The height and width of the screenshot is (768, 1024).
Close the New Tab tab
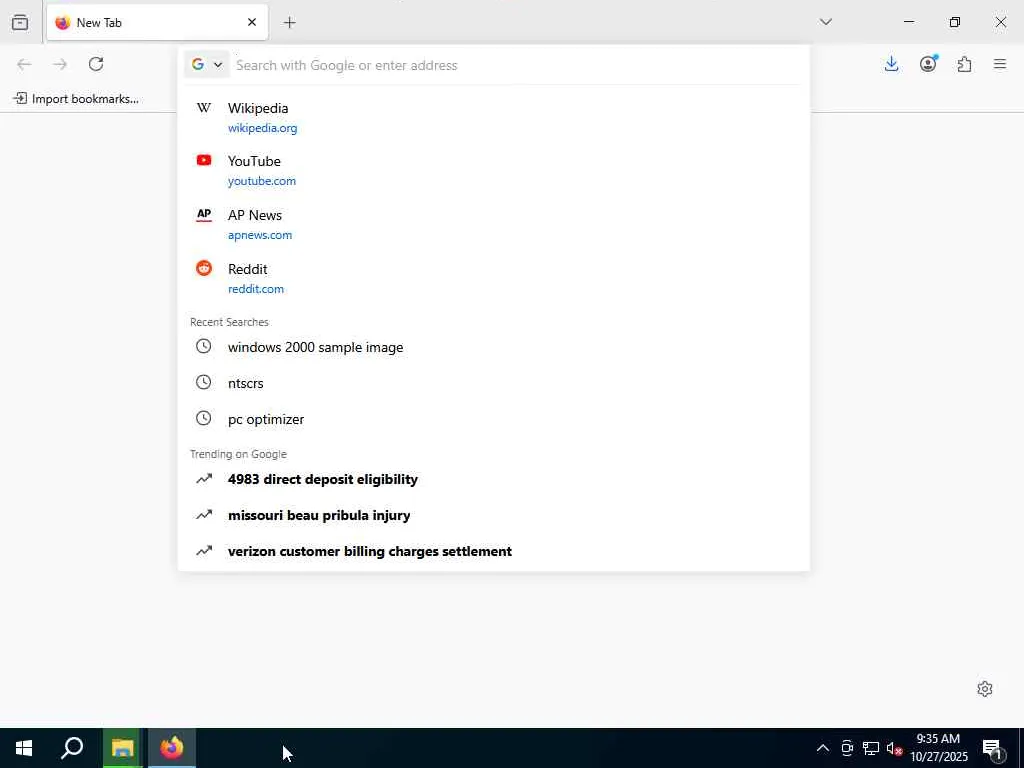click(x=252, y=22)
